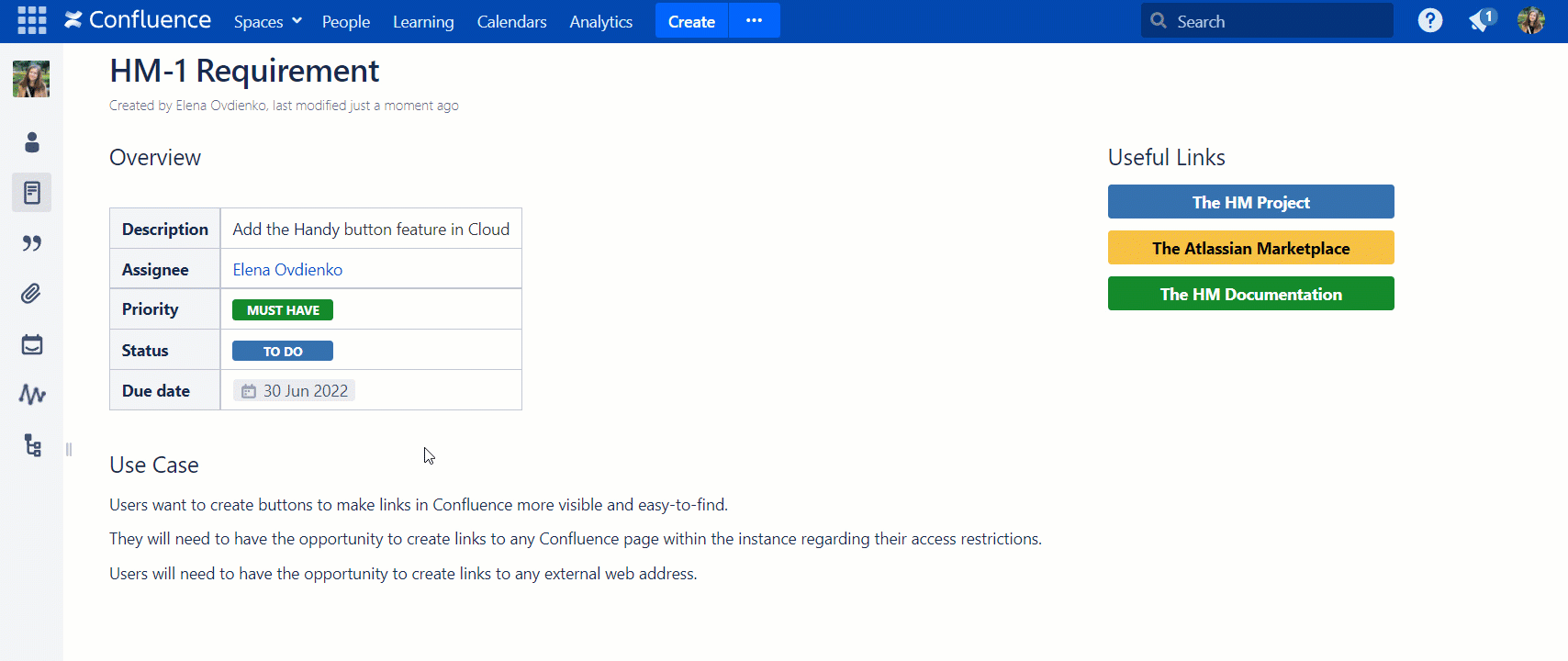
Task: Click the sidebar expand handle
Action: click(69, 449)
